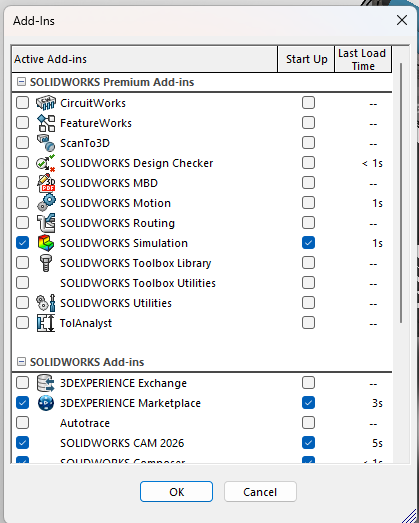Uncheck SOLIDWORKS CAM 2026 active checkbox
The image size is (419, 523).
(22, 443)
